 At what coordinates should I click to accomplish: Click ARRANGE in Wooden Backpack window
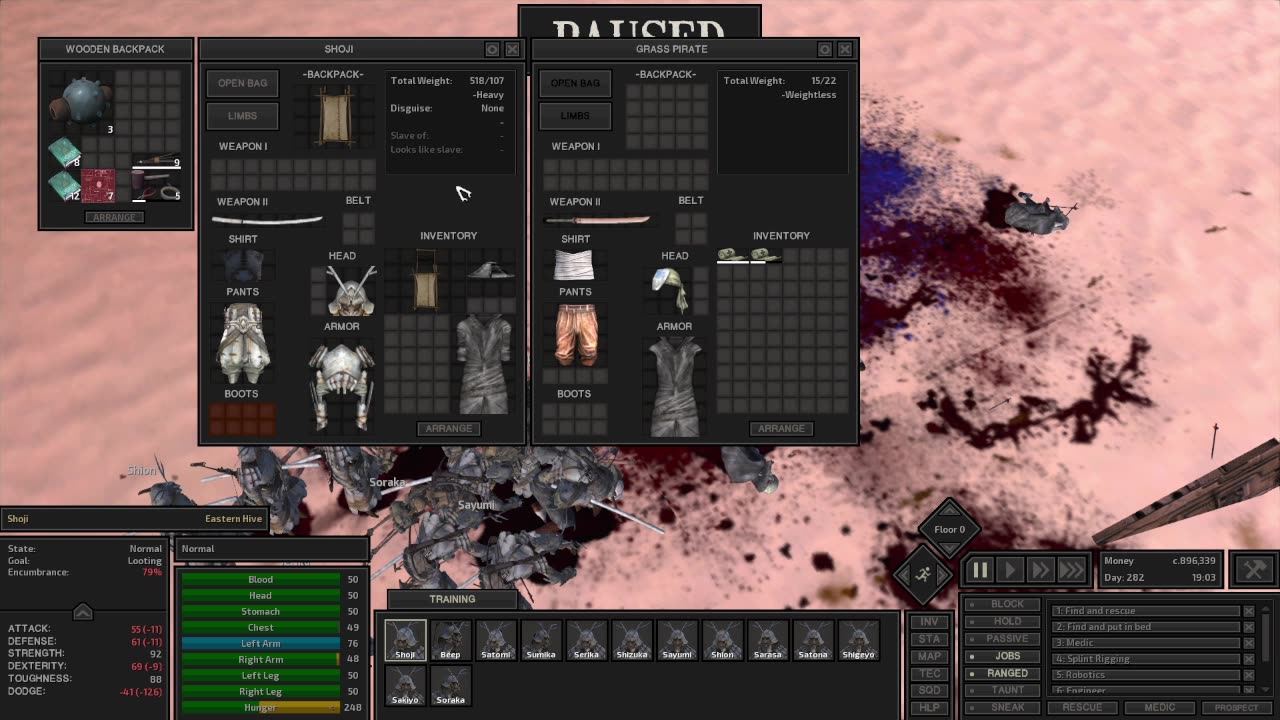tap(114, 217)
